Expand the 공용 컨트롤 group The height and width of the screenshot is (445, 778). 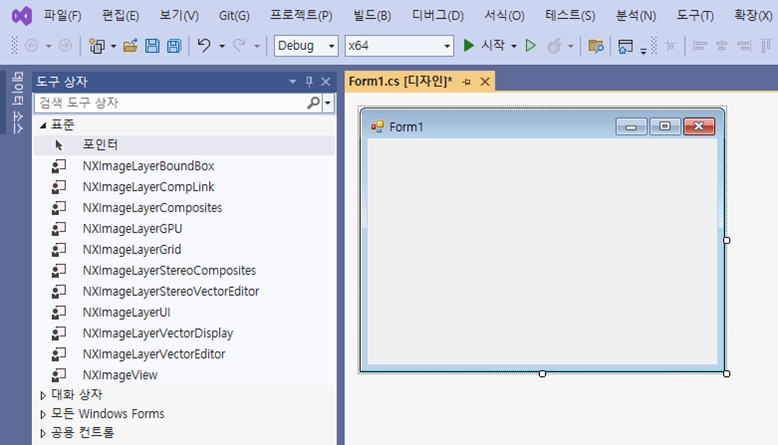click(x=43, y=433)
